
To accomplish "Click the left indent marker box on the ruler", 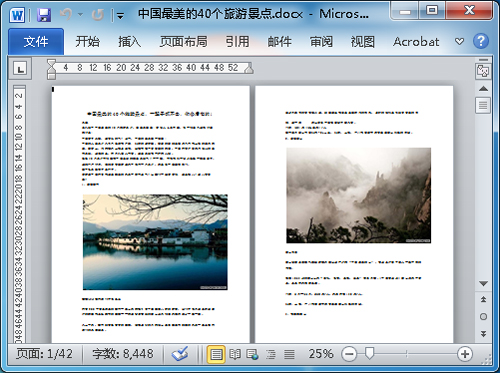I will (x=51, y=77).
